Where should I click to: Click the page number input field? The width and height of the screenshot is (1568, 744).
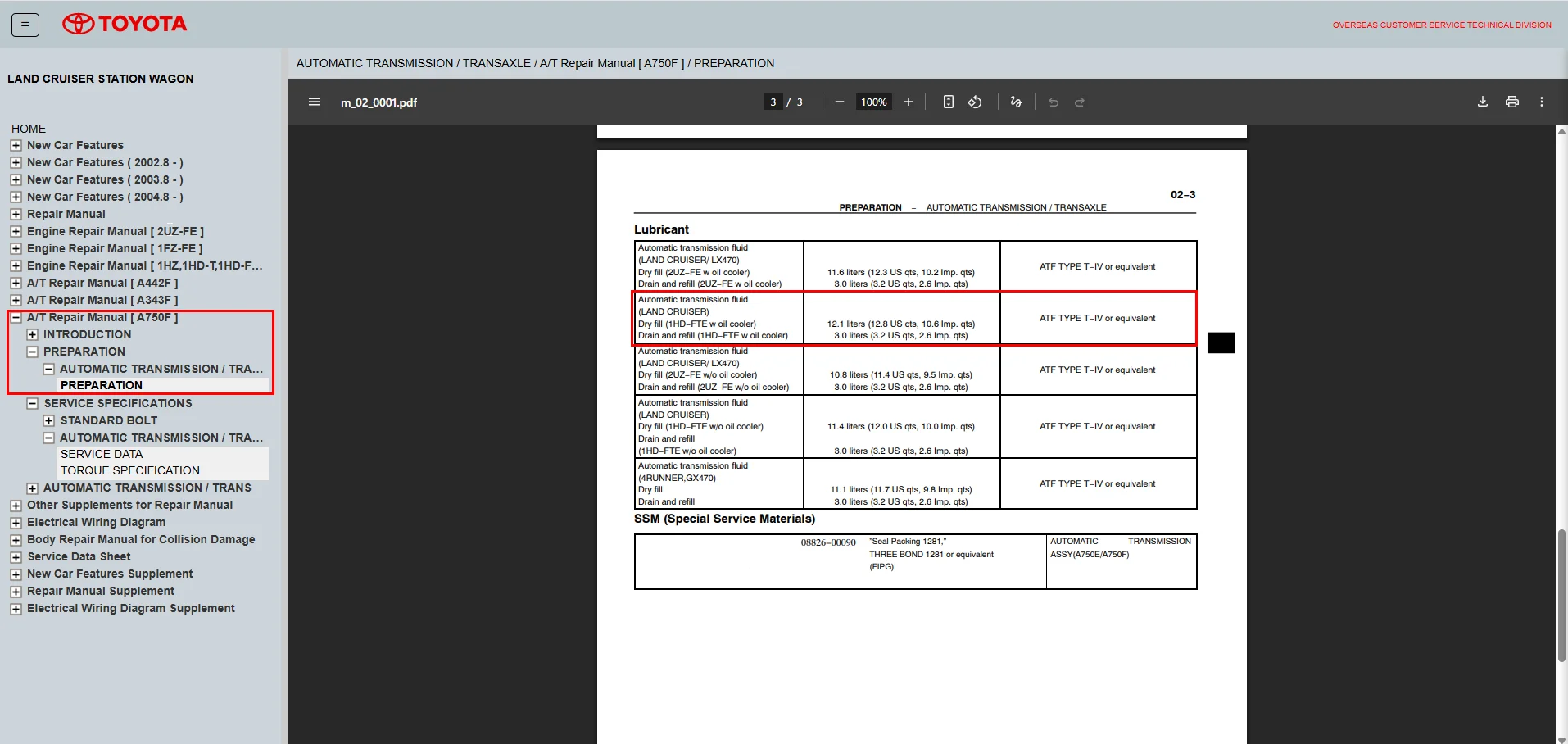773,102
